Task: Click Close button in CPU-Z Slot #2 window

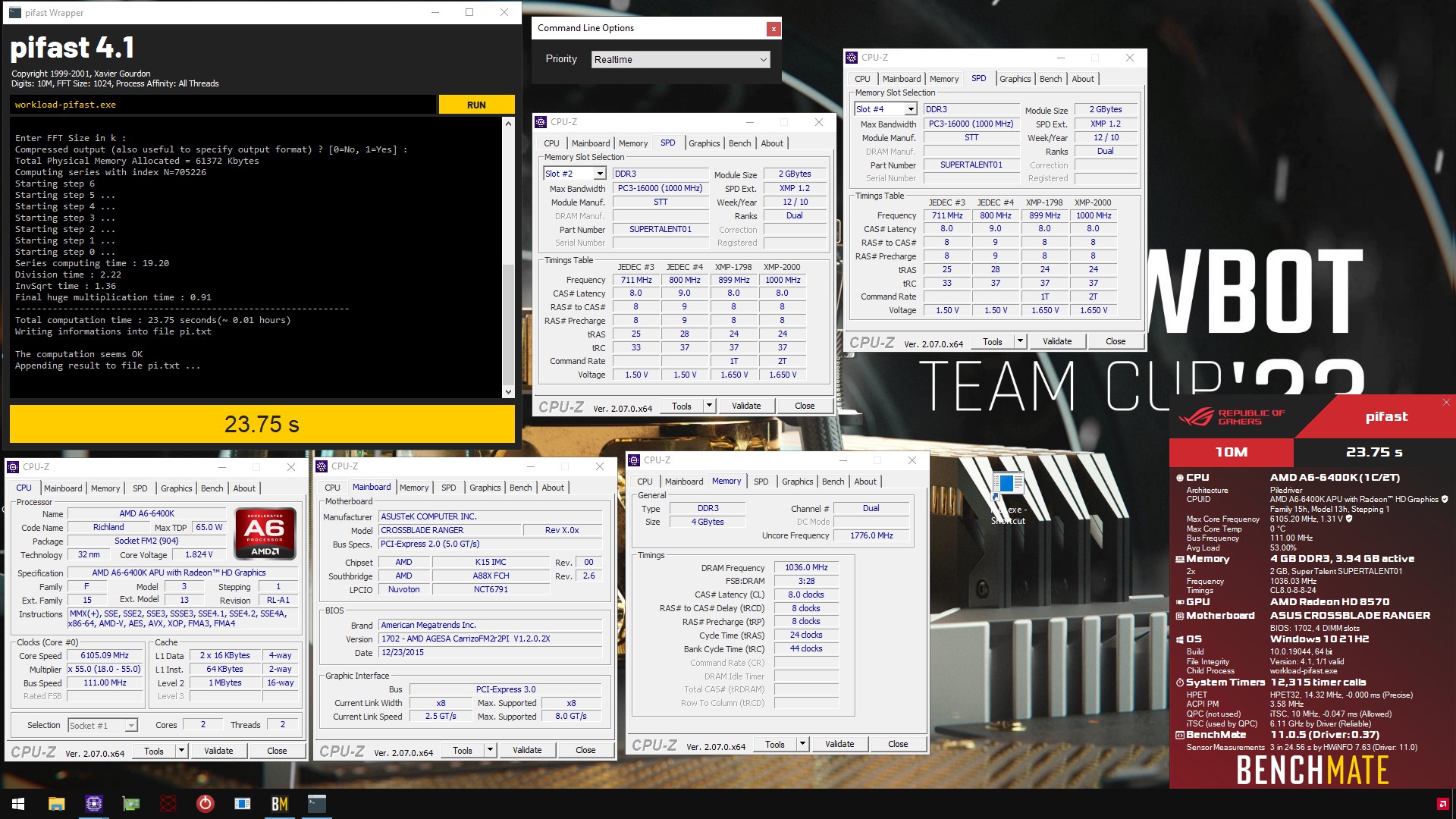Action: click(805, 406)
